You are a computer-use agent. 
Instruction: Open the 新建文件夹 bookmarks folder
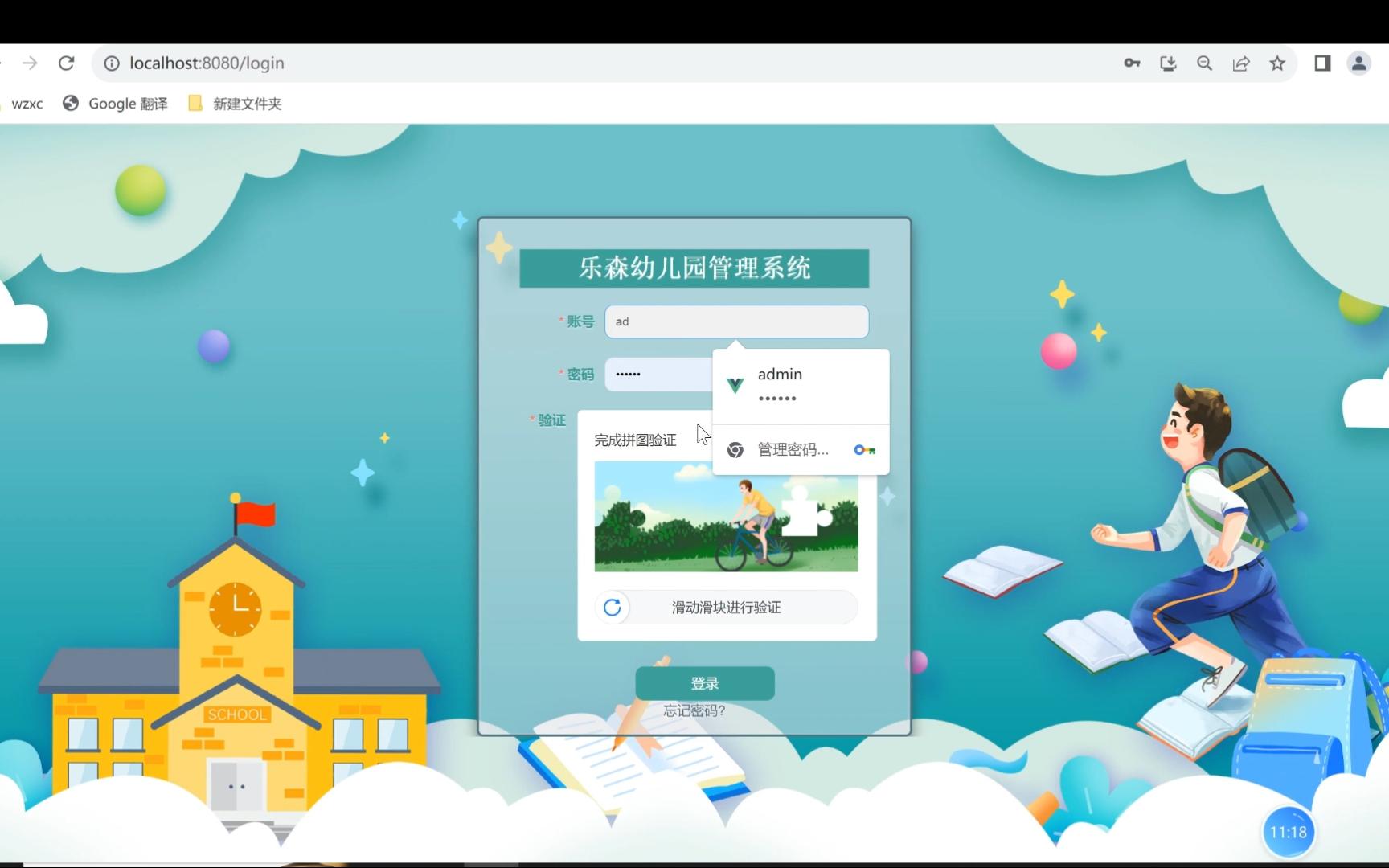point(233,103)
